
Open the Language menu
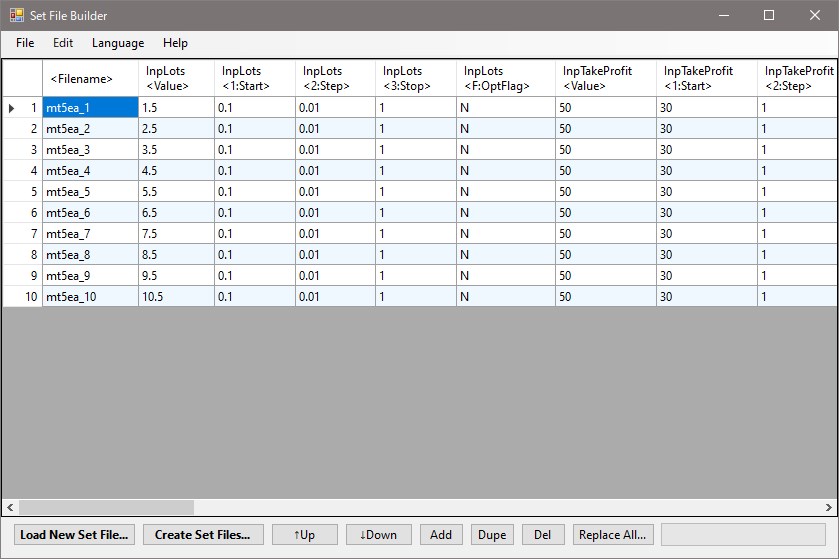[x=118, y=43]
